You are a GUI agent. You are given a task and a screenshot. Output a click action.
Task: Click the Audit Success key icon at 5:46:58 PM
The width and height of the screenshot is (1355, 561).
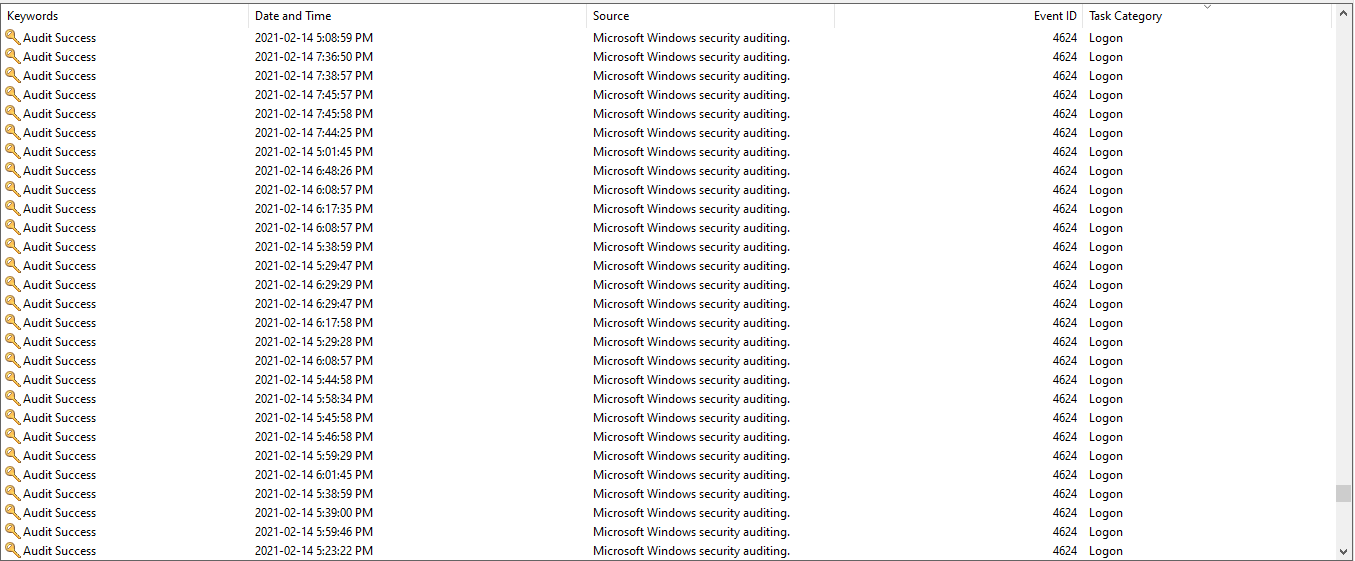(12, 437)
